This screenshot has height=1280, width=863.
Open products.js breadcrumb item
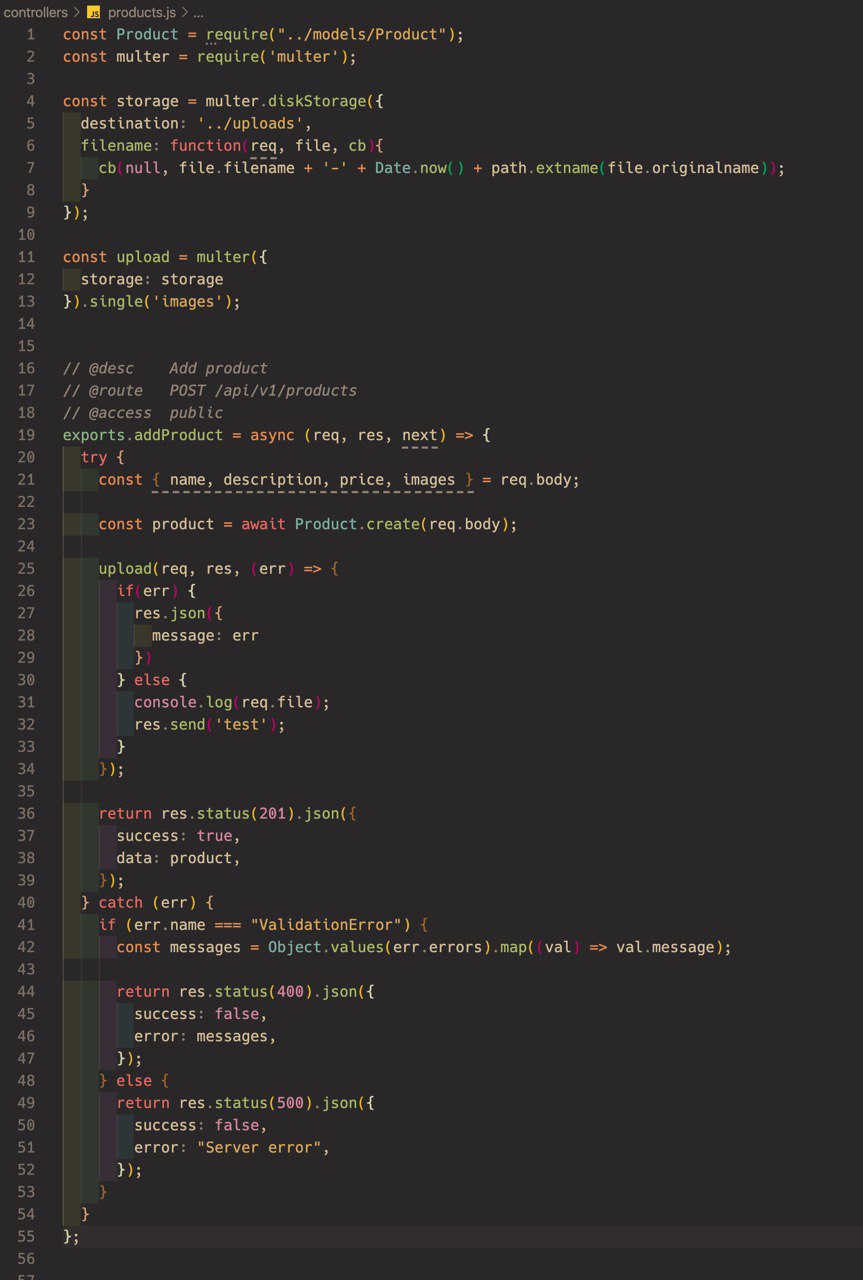(141, 13)
